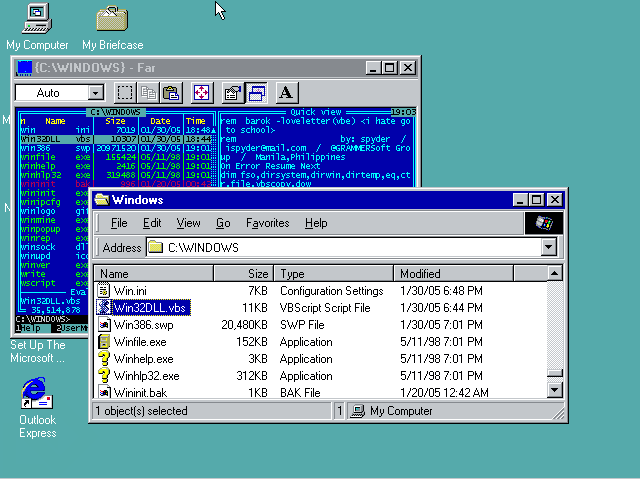Image resolution: width=640 pixels, height=480 pixels.
Task: Maximize the Far window
Action: (x=390, y=68)
